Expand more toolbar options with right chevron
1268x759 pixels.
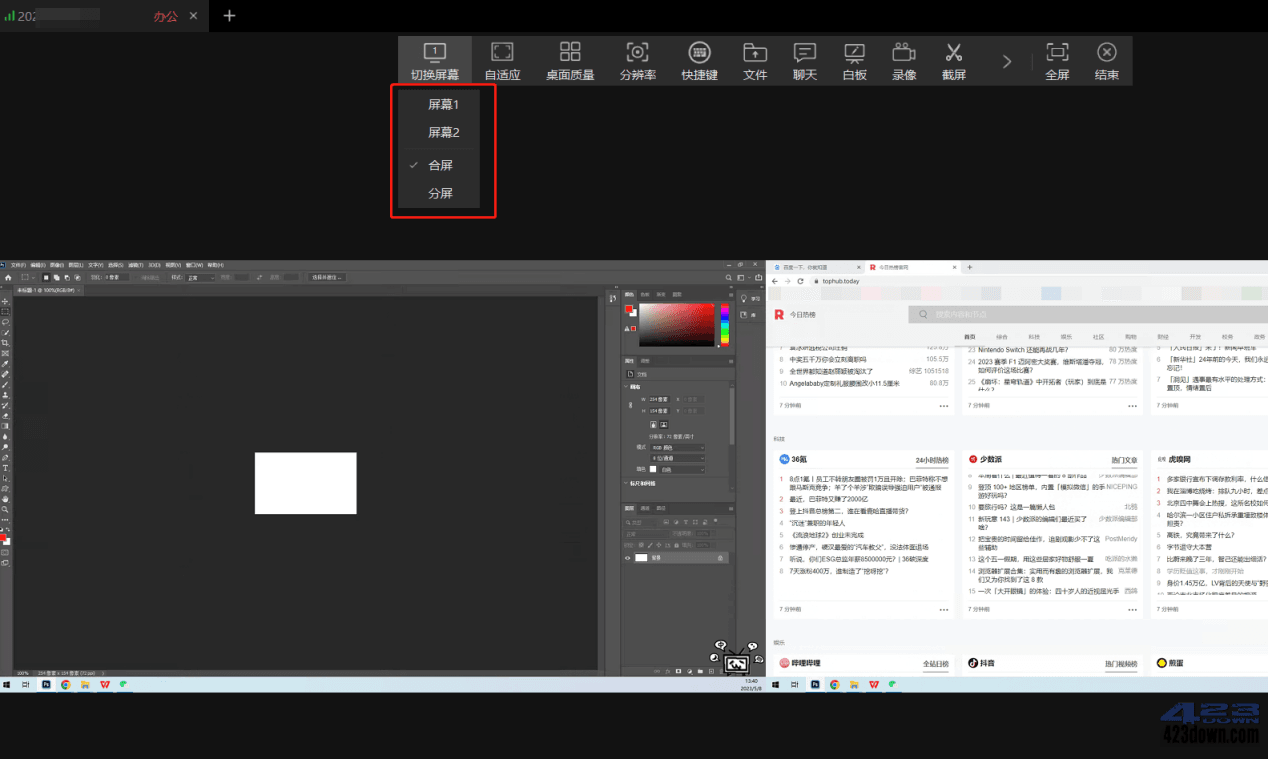click(1006, 61)
